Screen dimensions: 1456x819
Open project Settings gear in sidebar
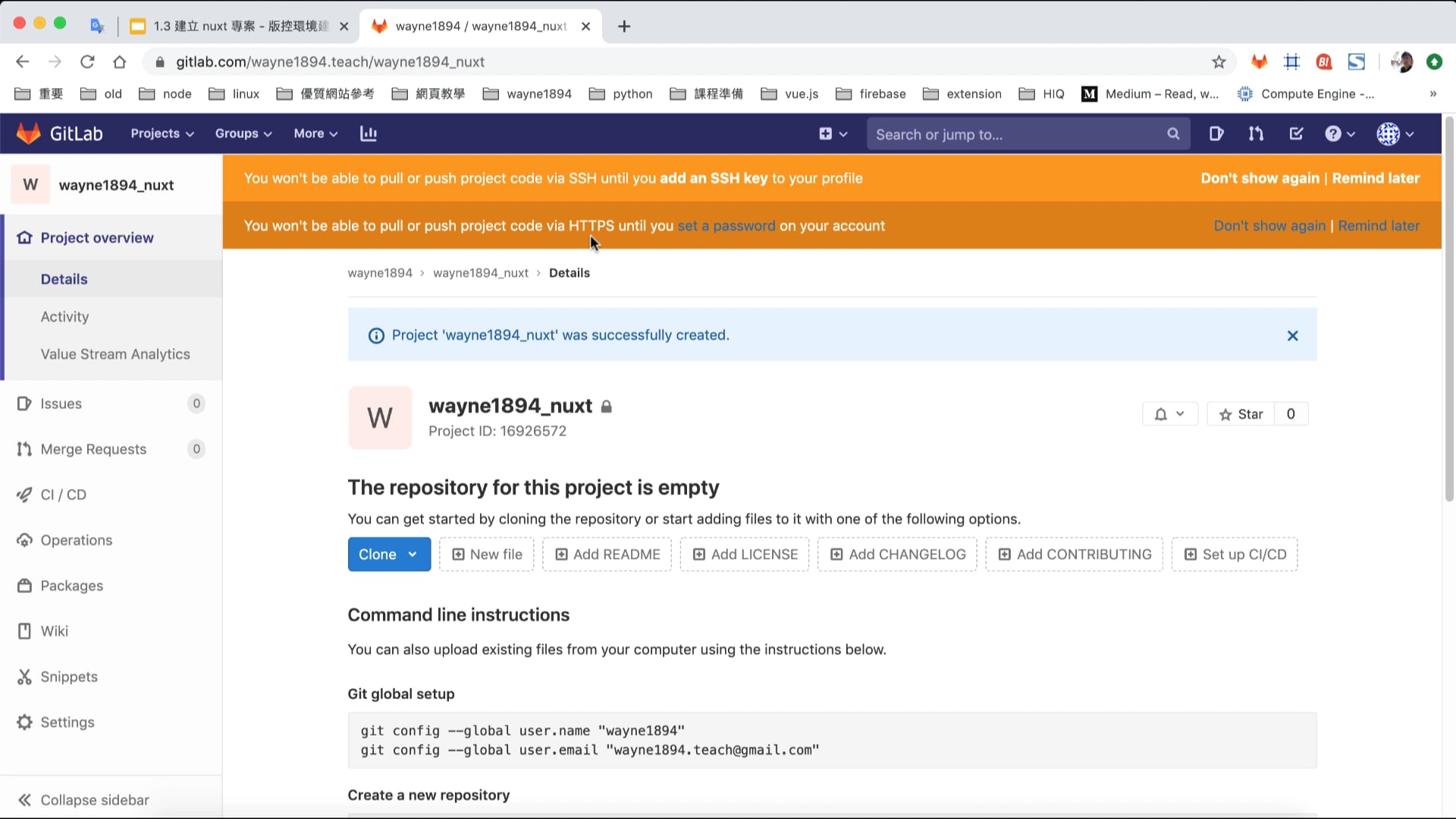pyautogui.click(x=67, y=722)
